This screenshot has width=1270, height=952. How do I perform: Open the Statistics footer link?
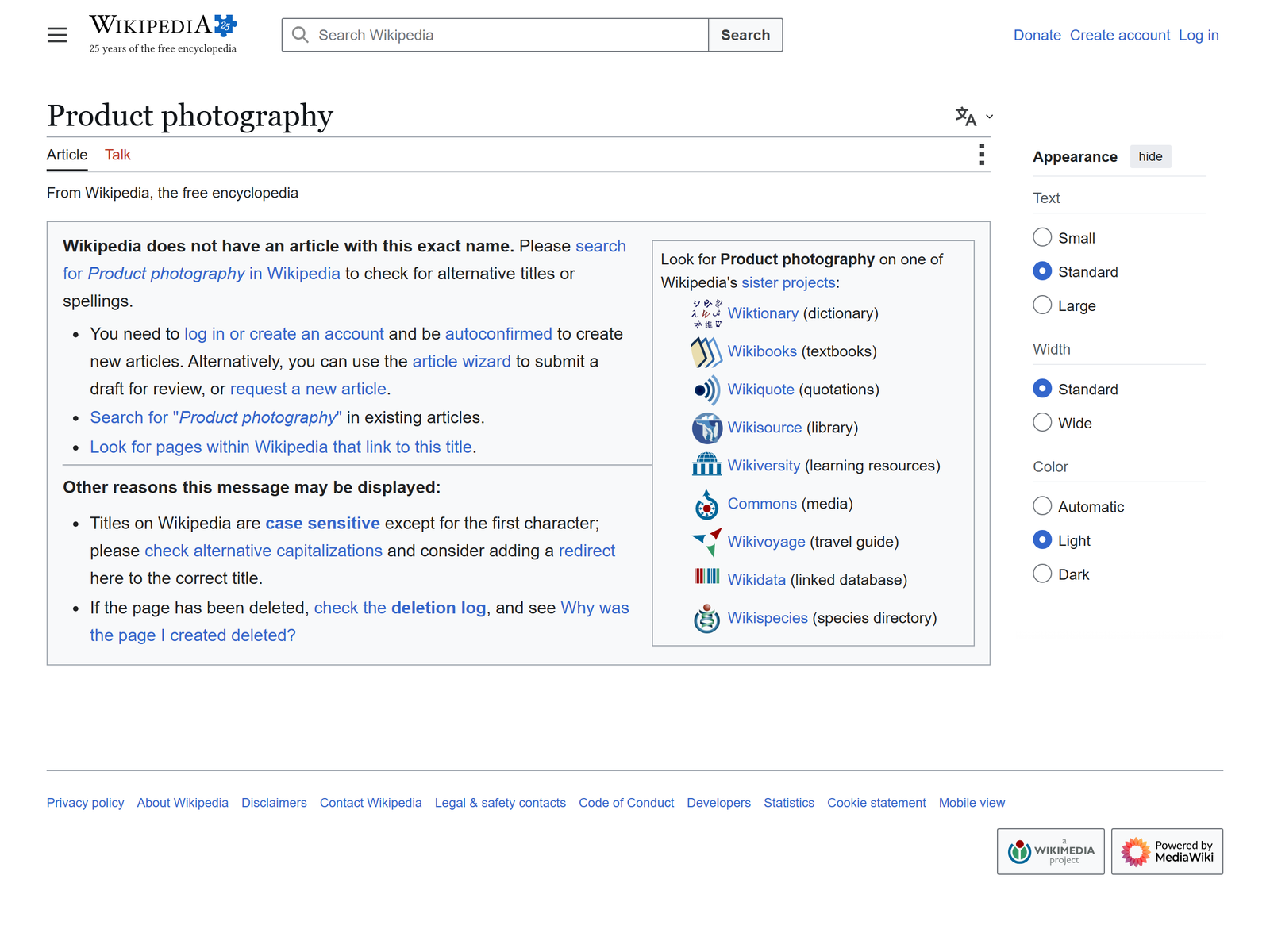[x=789, y=803]
